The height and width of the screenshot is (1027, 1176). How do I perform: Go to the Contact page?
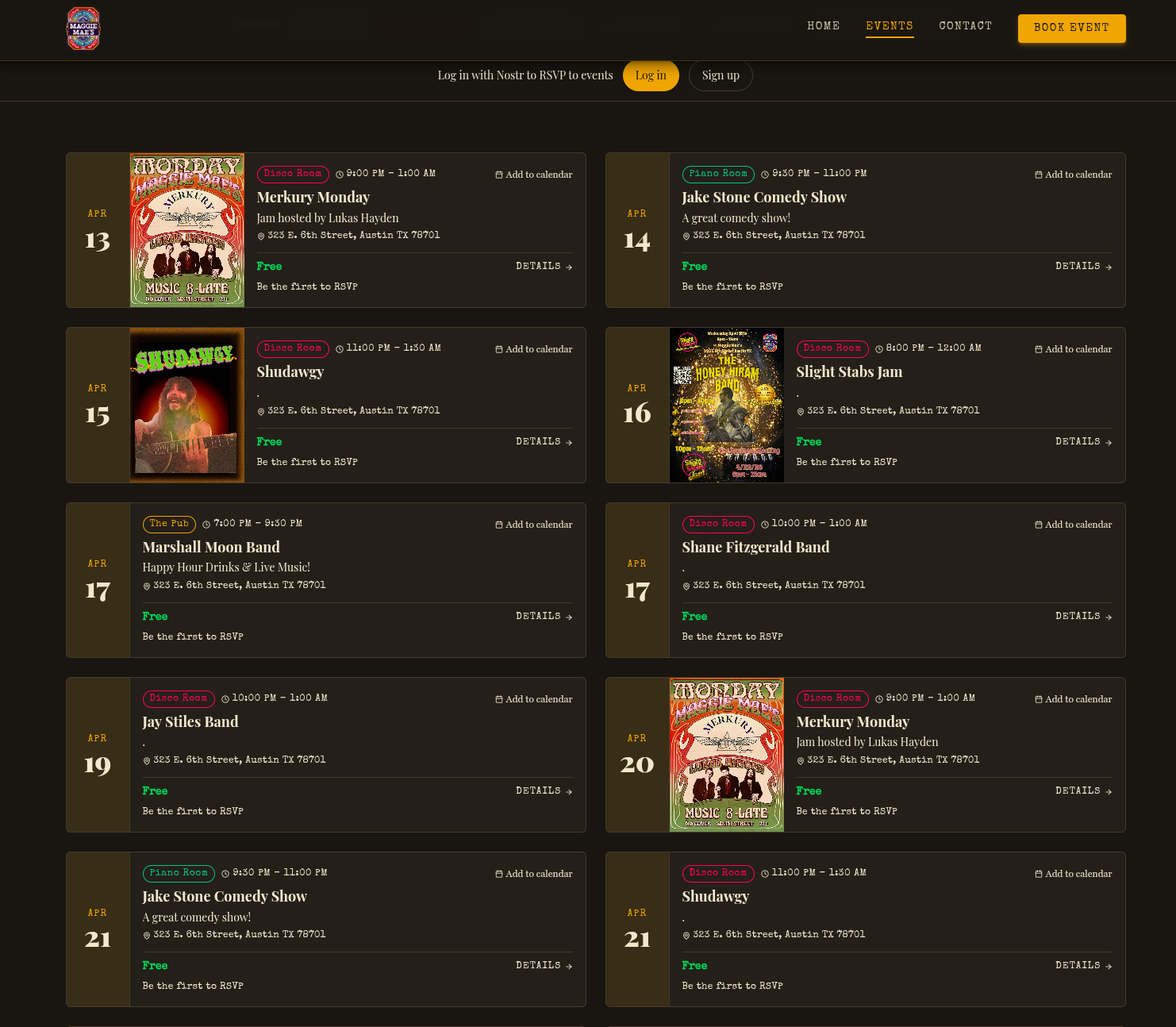tap(965, 26)
